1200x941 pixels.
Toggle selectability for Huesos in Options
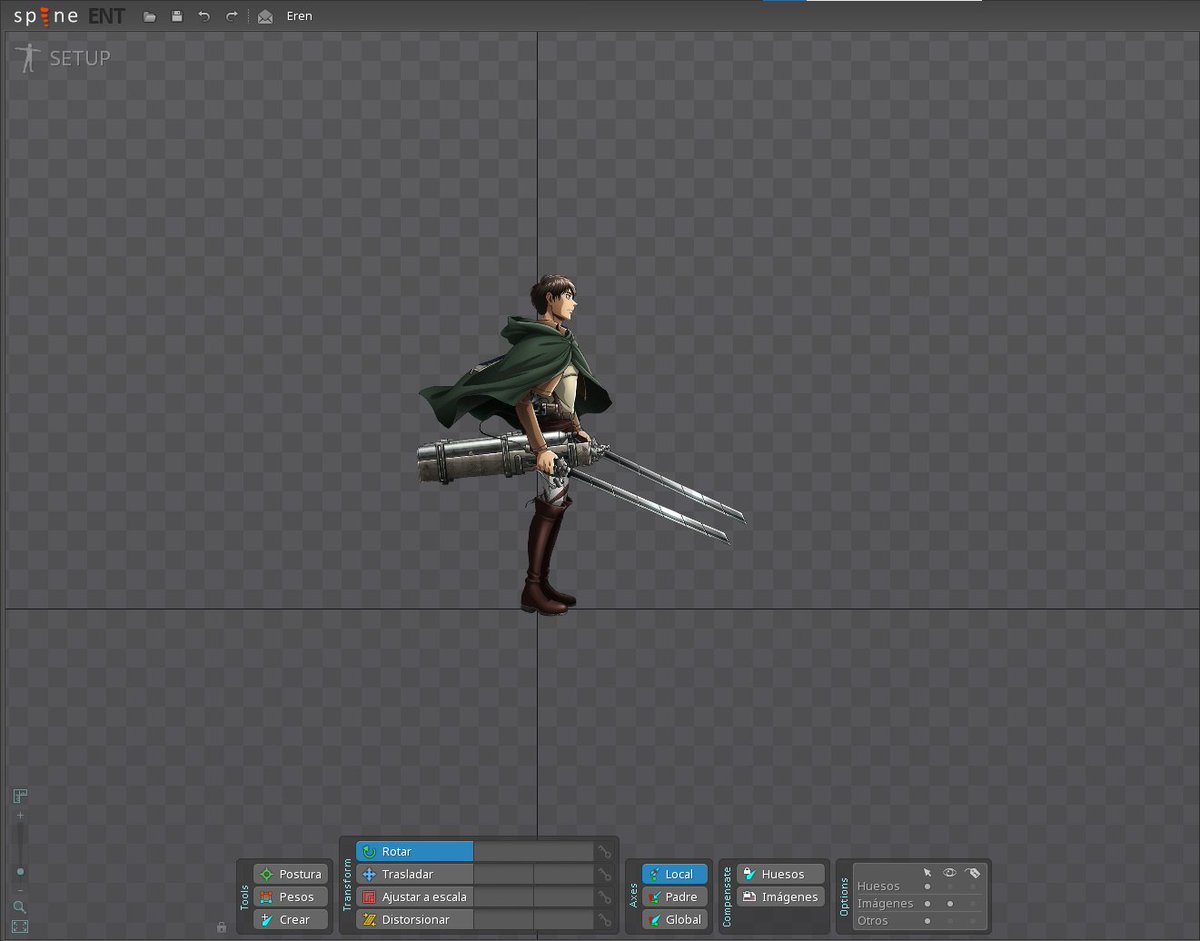click(x=927, y=886)
